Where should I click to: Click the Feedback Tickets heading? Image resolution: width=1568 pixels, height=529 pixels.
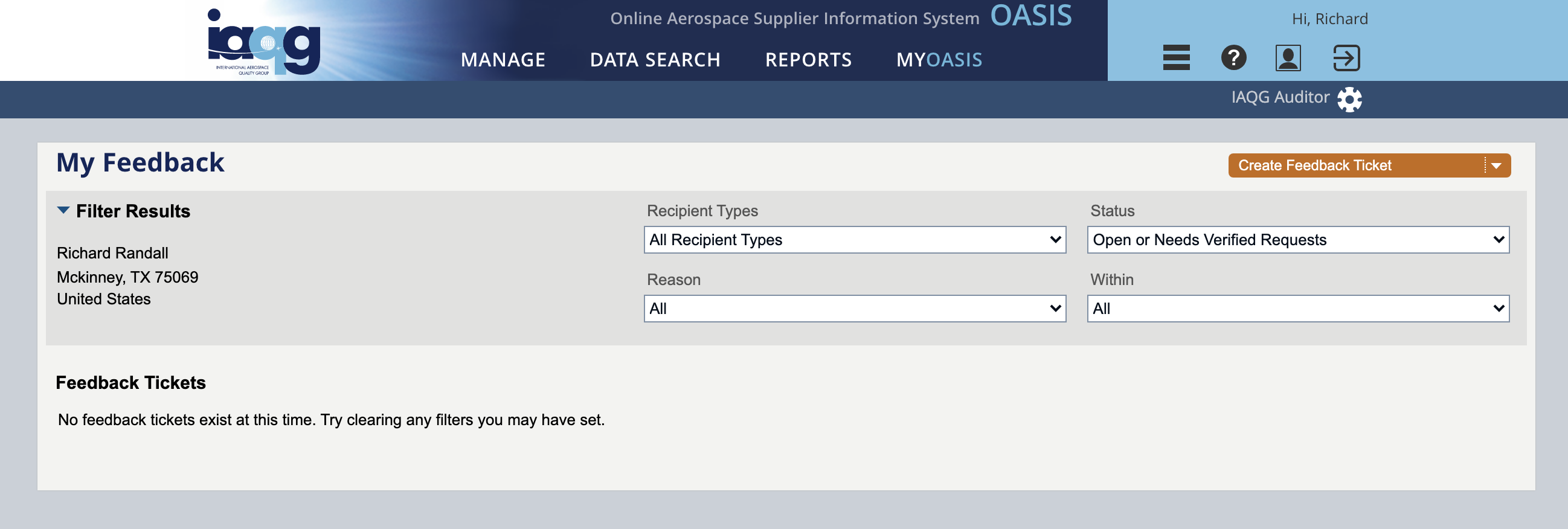[x=130, y=383]
